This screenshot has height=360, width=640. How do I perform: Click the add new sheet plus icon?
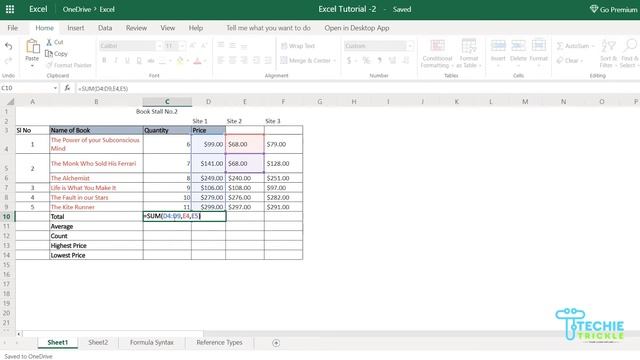pyautogui.click(x=276, y=343)
